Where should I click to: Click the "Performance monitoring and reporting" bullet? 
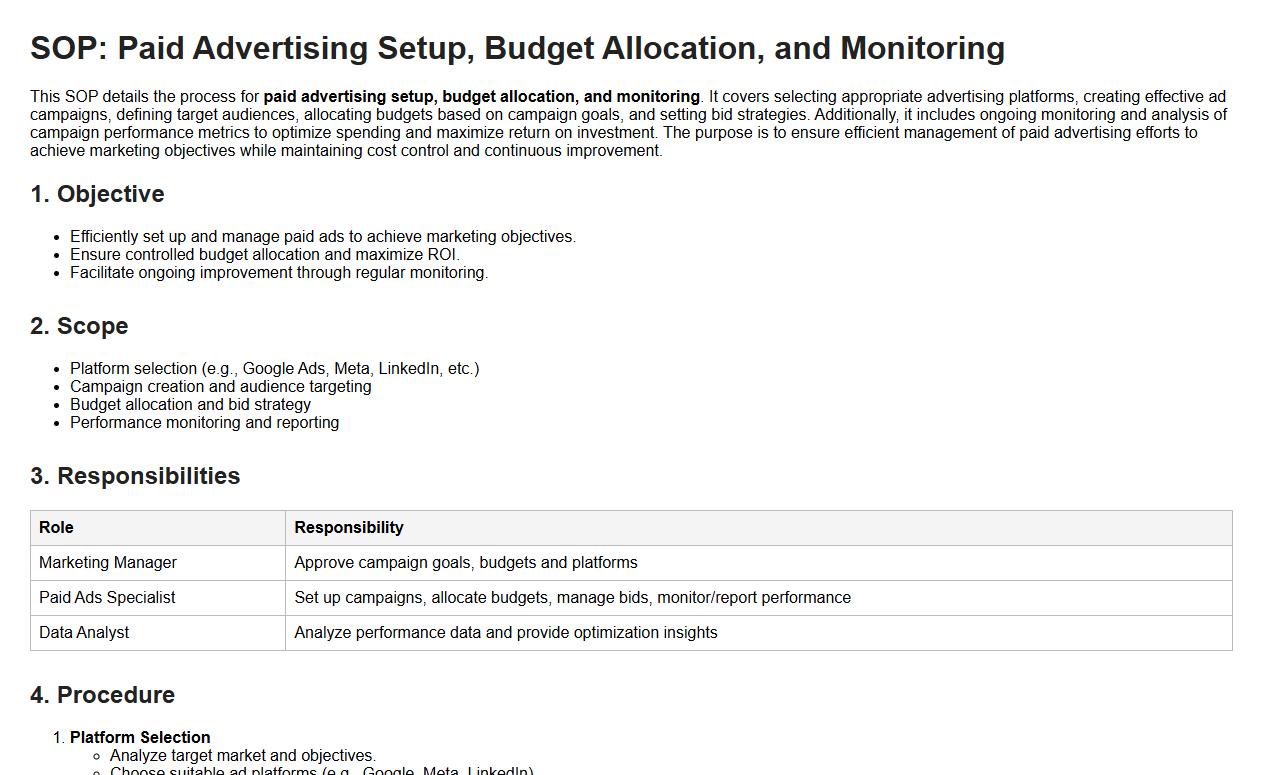204,423
